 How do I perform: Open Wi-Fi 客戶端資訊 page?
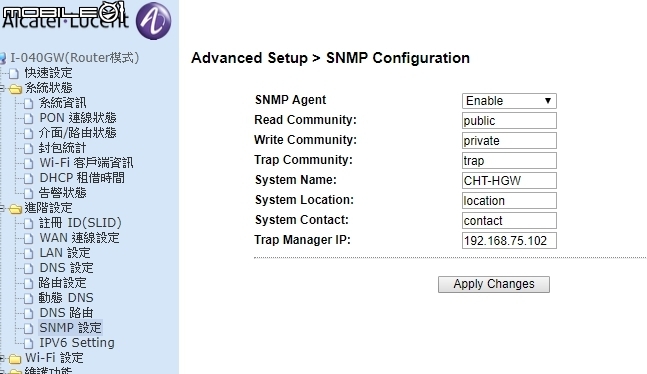pos(86,163)
